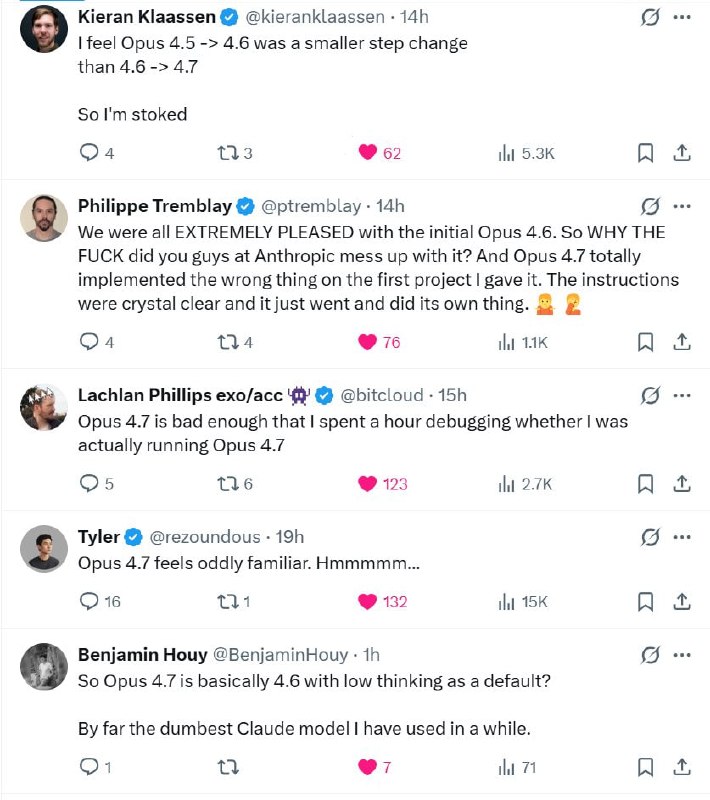Expand more options on Benjamin Houy's tweet

coord(682,655)
